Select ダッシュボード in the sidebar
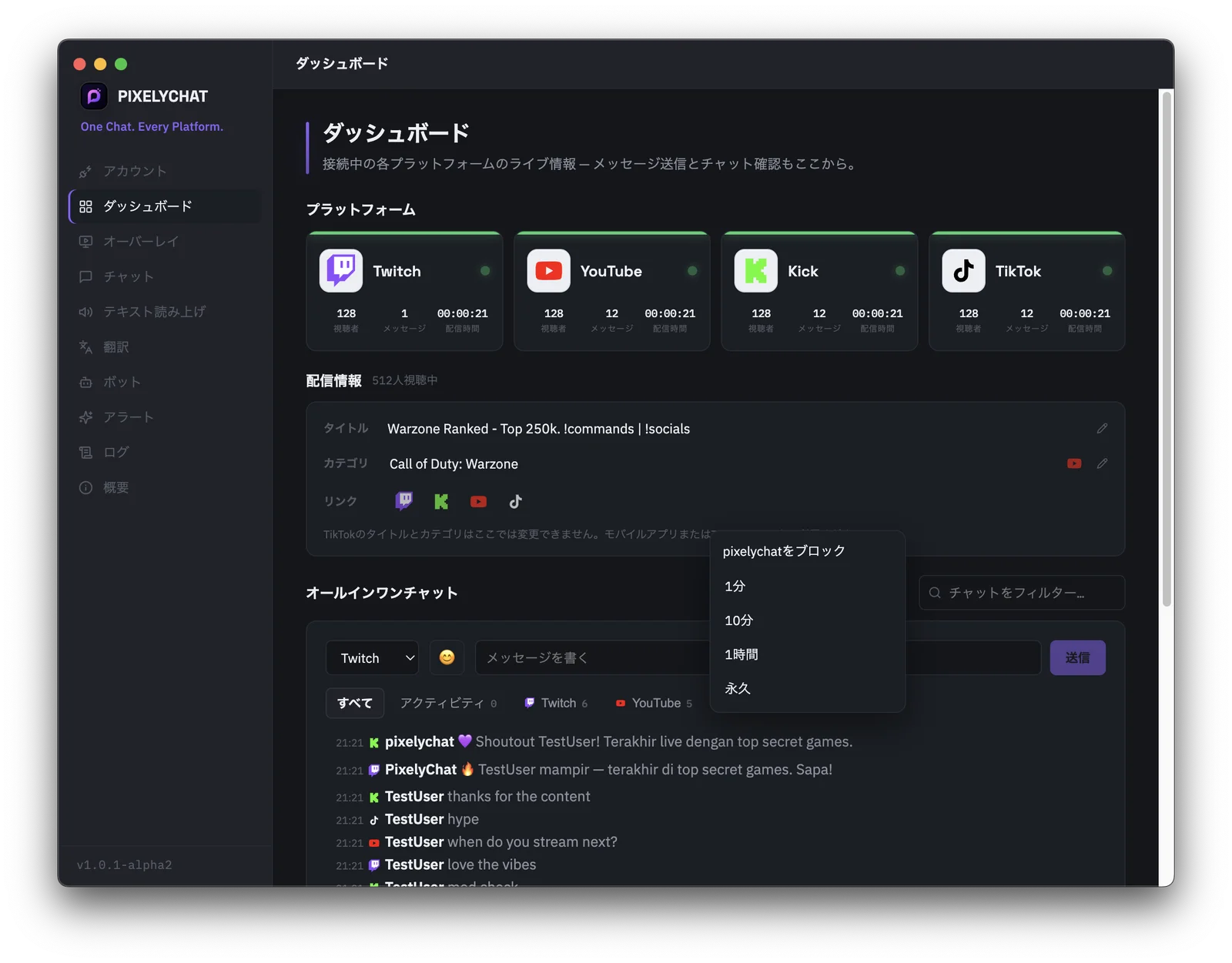 click(x=165, y=206)
